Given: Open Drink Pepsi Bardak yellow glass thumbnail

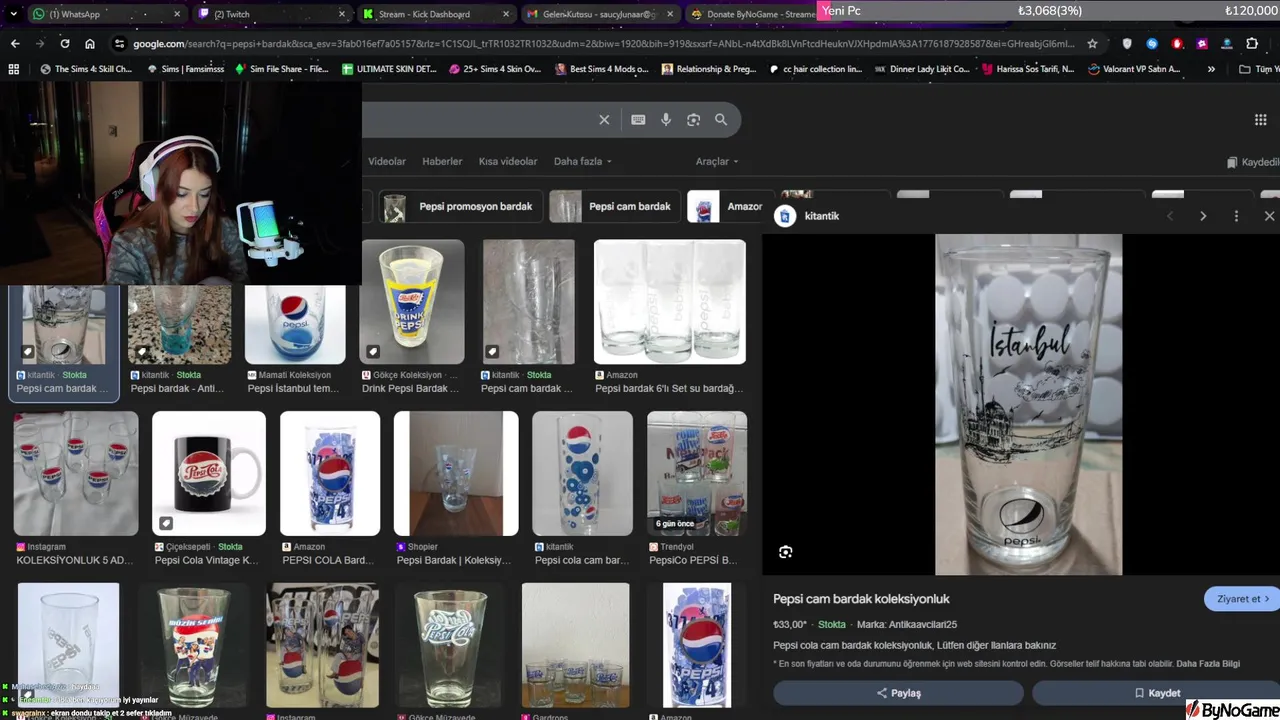Looking at the screenshot, I should tap(412, 301).
